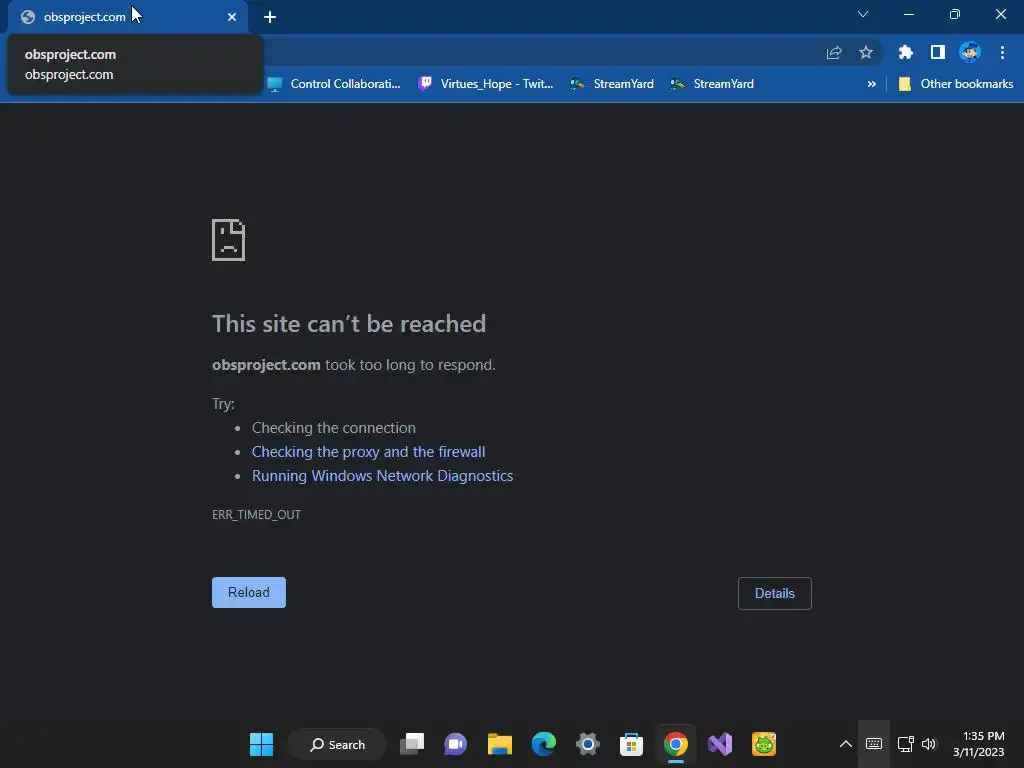
Task: Click the Reload button
Action: pos(249,592)
